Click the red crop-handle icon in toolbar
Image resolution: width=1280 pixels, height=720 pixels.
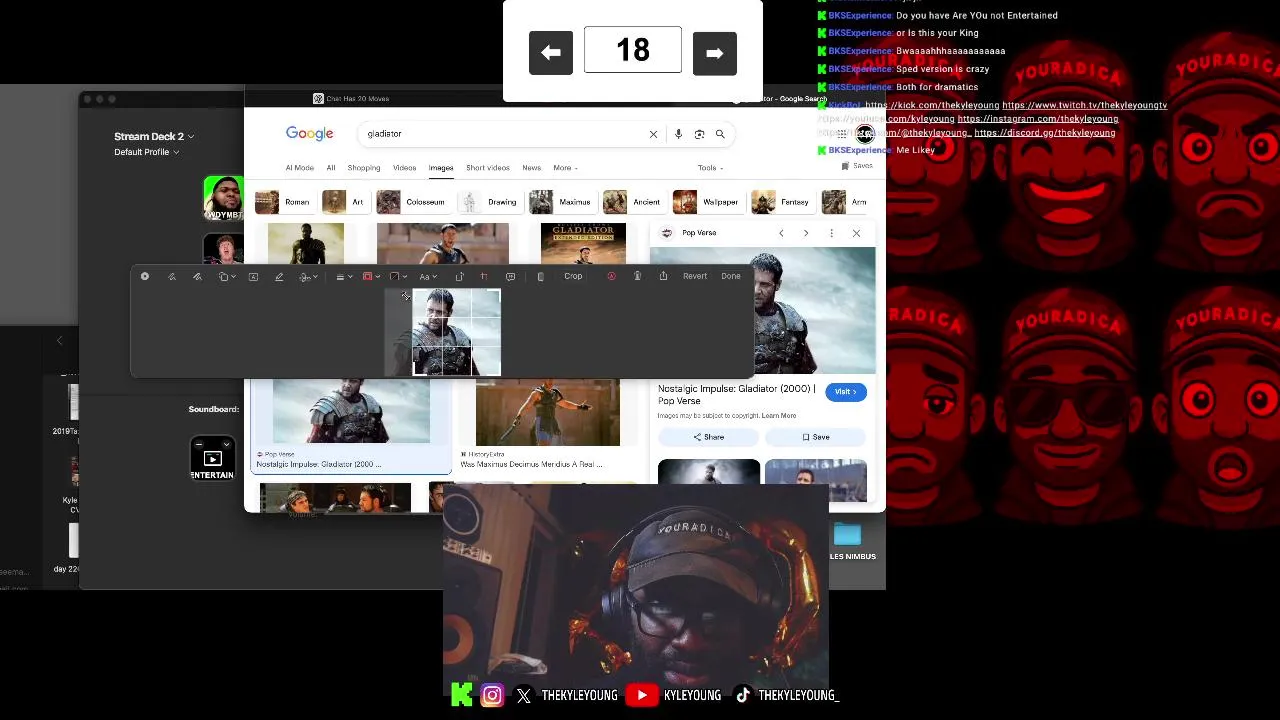pyautogui.click(x=484, y=277)
